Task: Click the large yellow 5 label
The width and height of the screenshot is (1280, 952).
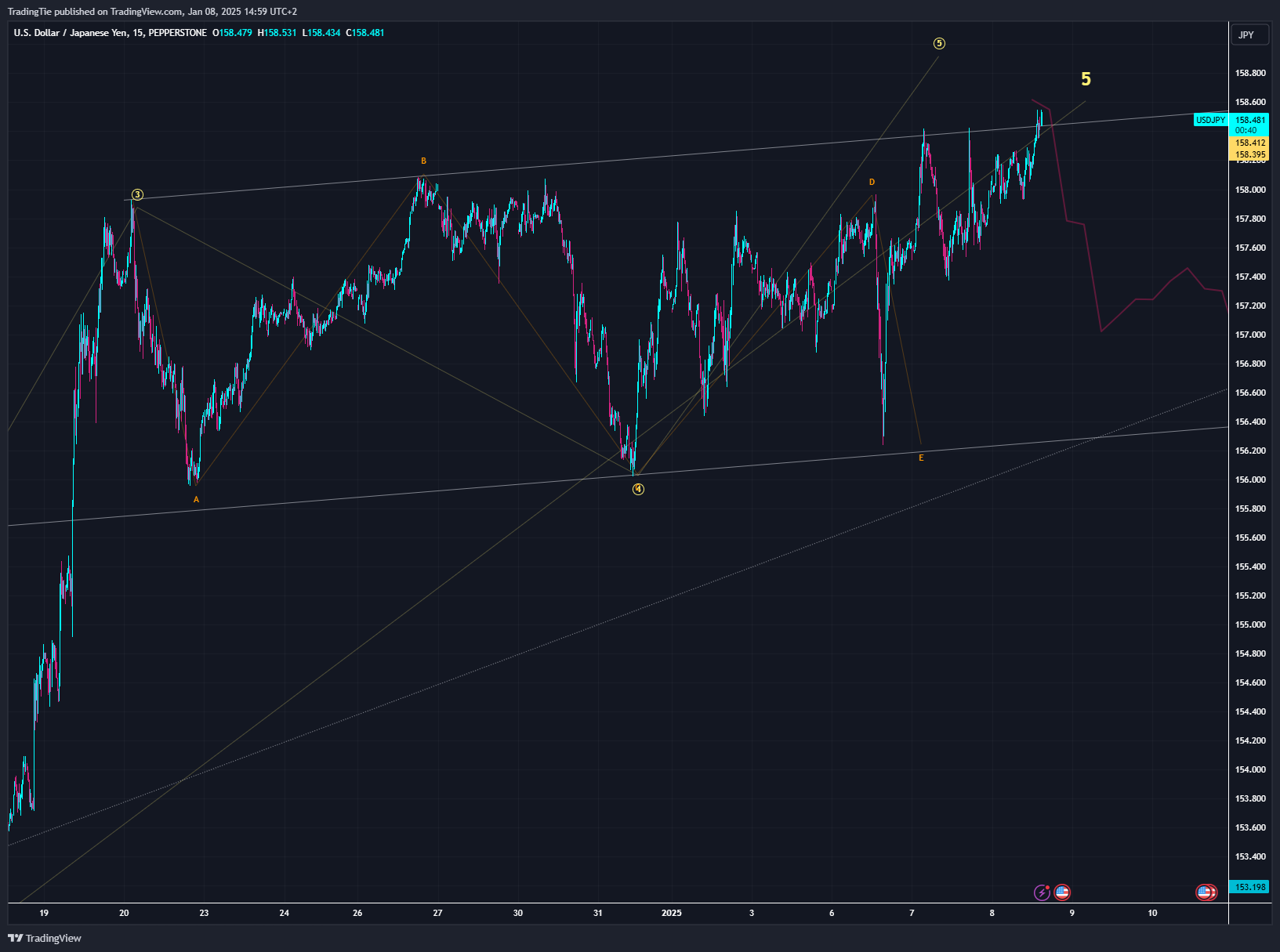Action: [1086, 79]
